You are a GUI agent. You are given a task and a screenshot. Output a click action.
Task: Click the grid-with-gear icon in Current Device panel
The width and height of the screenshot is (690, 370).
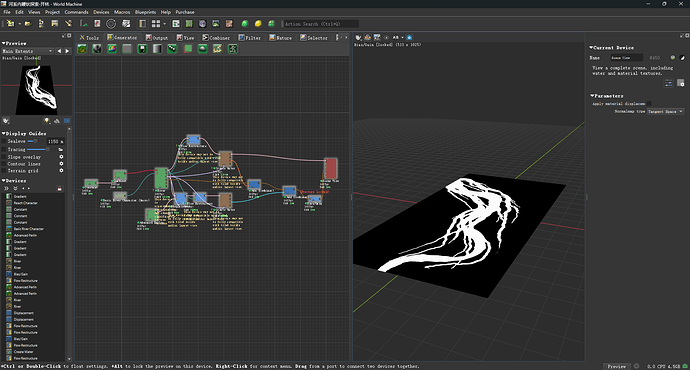coord(681,83)
